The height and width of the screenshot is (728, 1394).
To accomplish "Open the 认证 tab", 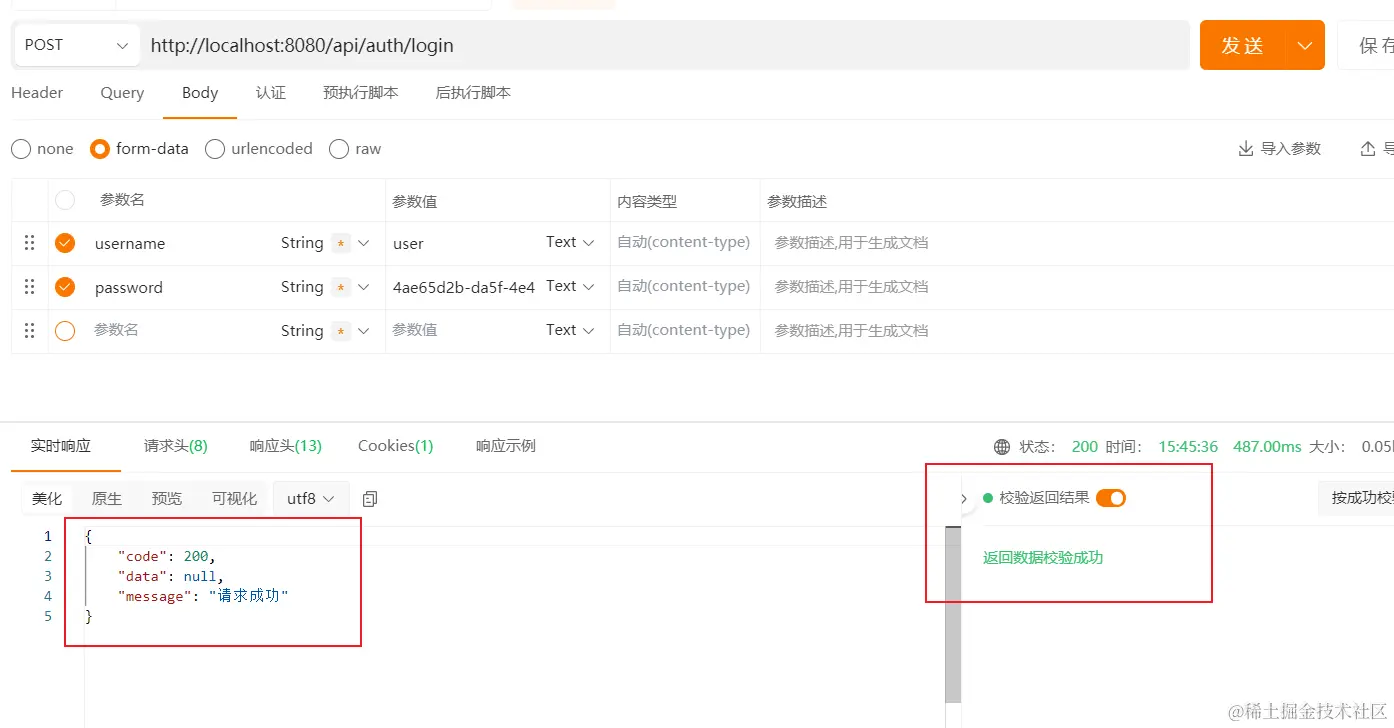I will [271, 93].
